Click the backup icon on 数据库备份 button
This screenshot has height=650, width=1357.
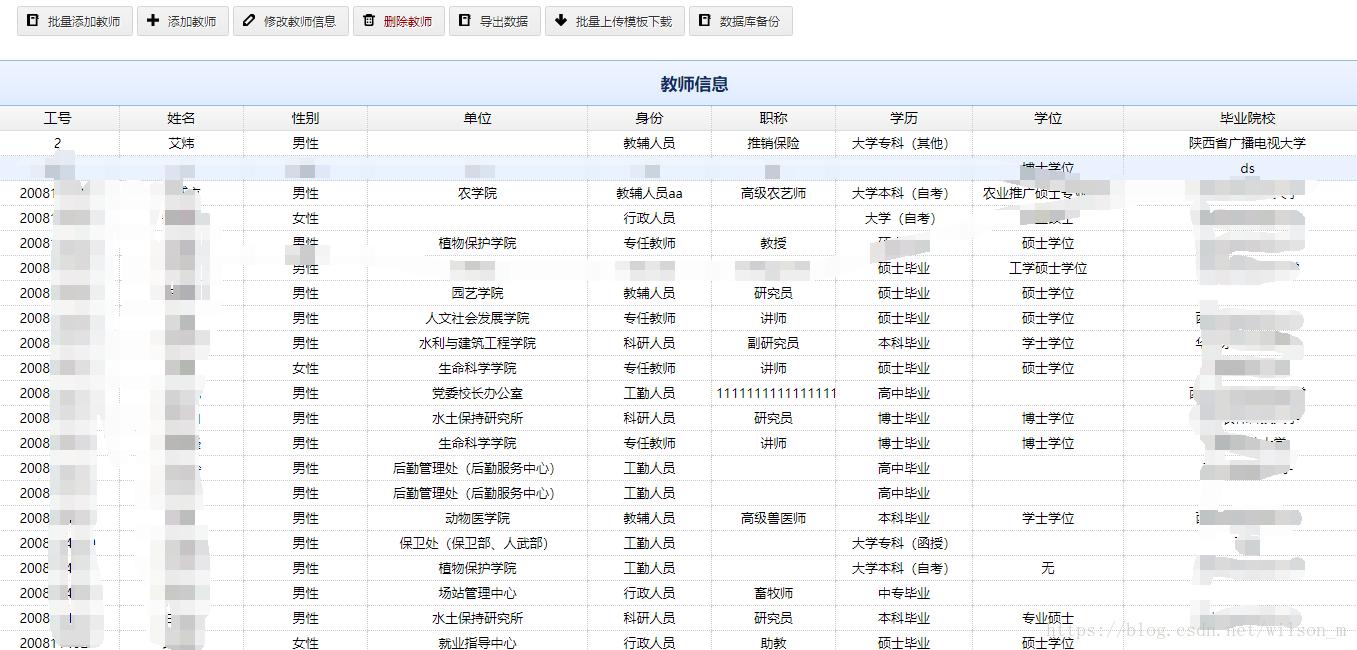click(x=705, y=21)
